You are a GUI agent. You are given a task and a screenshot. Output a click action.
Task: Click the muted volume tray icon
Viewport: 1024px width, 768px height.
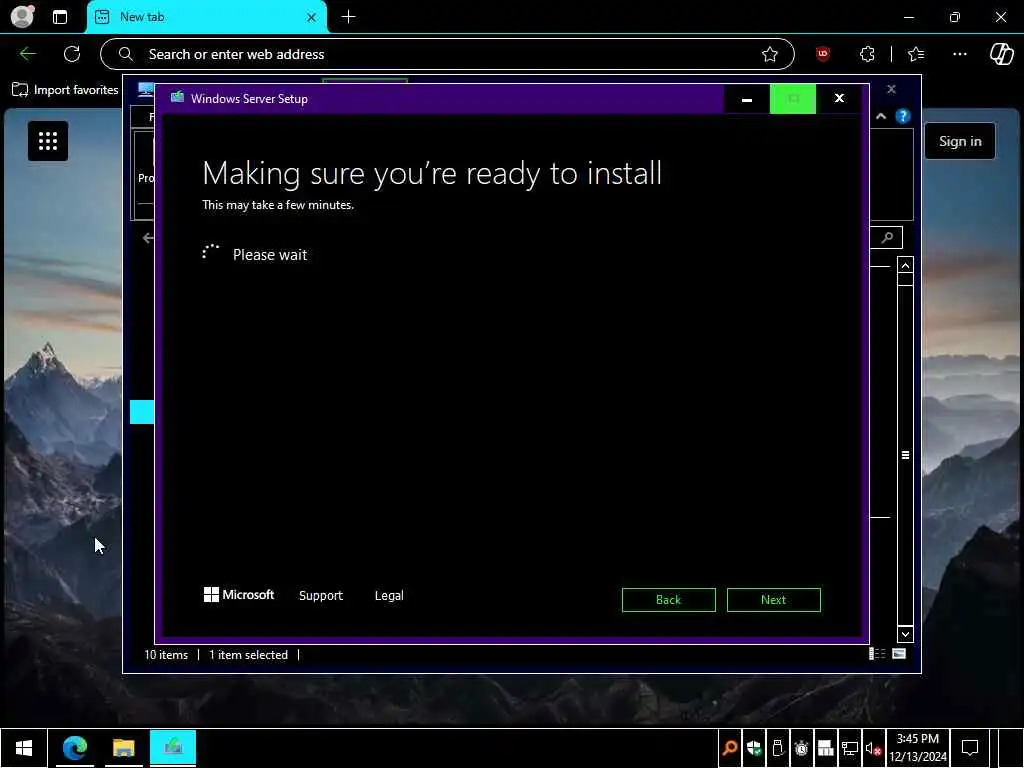874,748
